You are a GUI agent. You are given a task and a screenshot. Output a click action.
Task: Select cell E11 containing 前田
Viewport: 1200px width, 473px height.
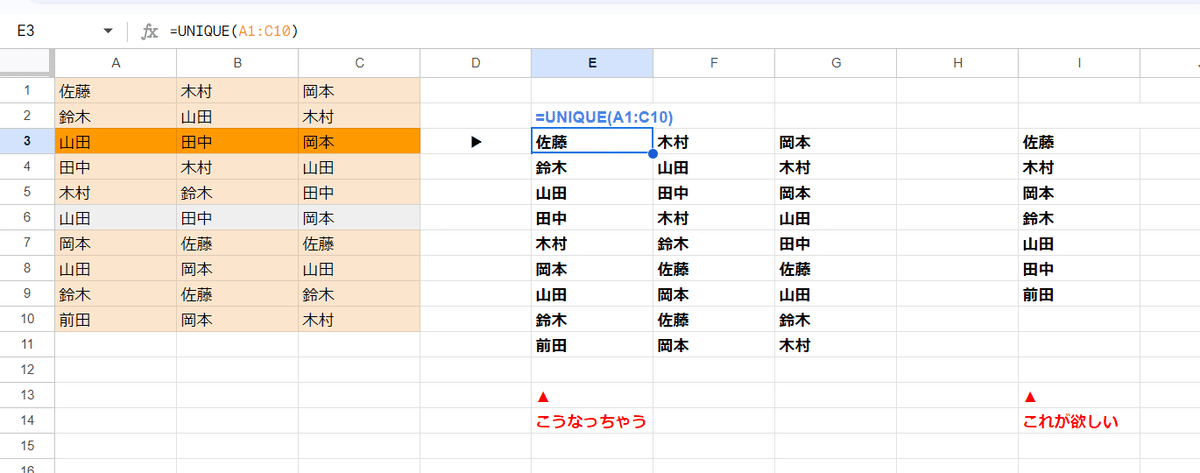click(x=592, y=345)
